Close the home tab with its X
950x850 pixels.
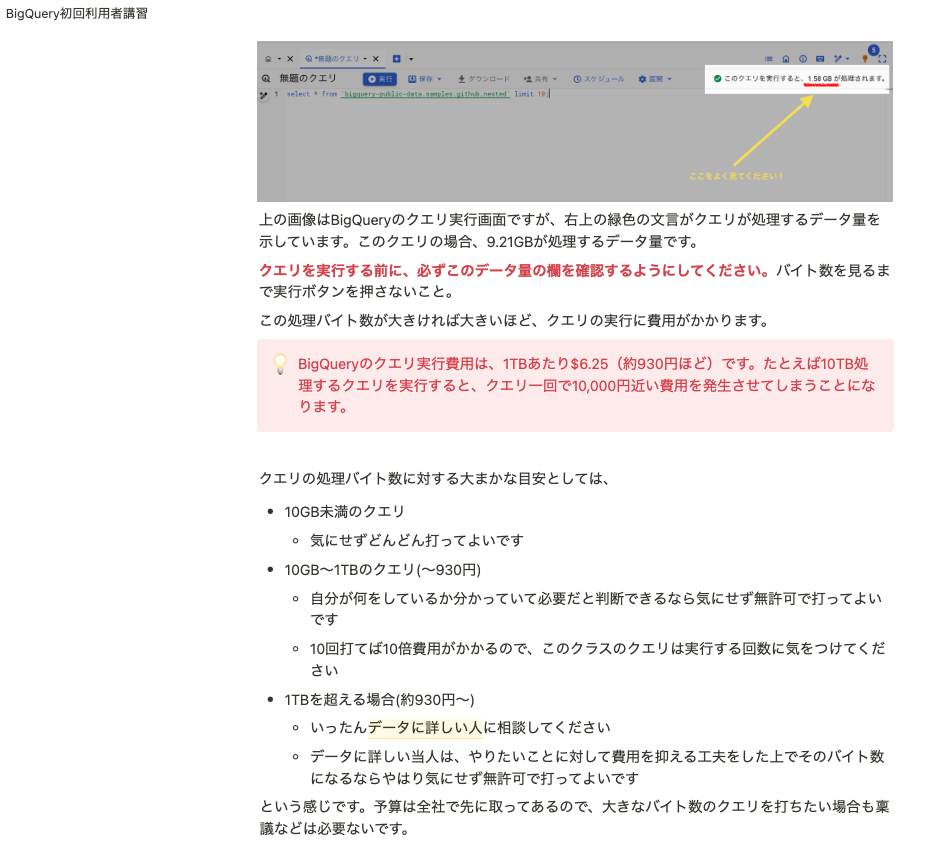coord(290,59)
